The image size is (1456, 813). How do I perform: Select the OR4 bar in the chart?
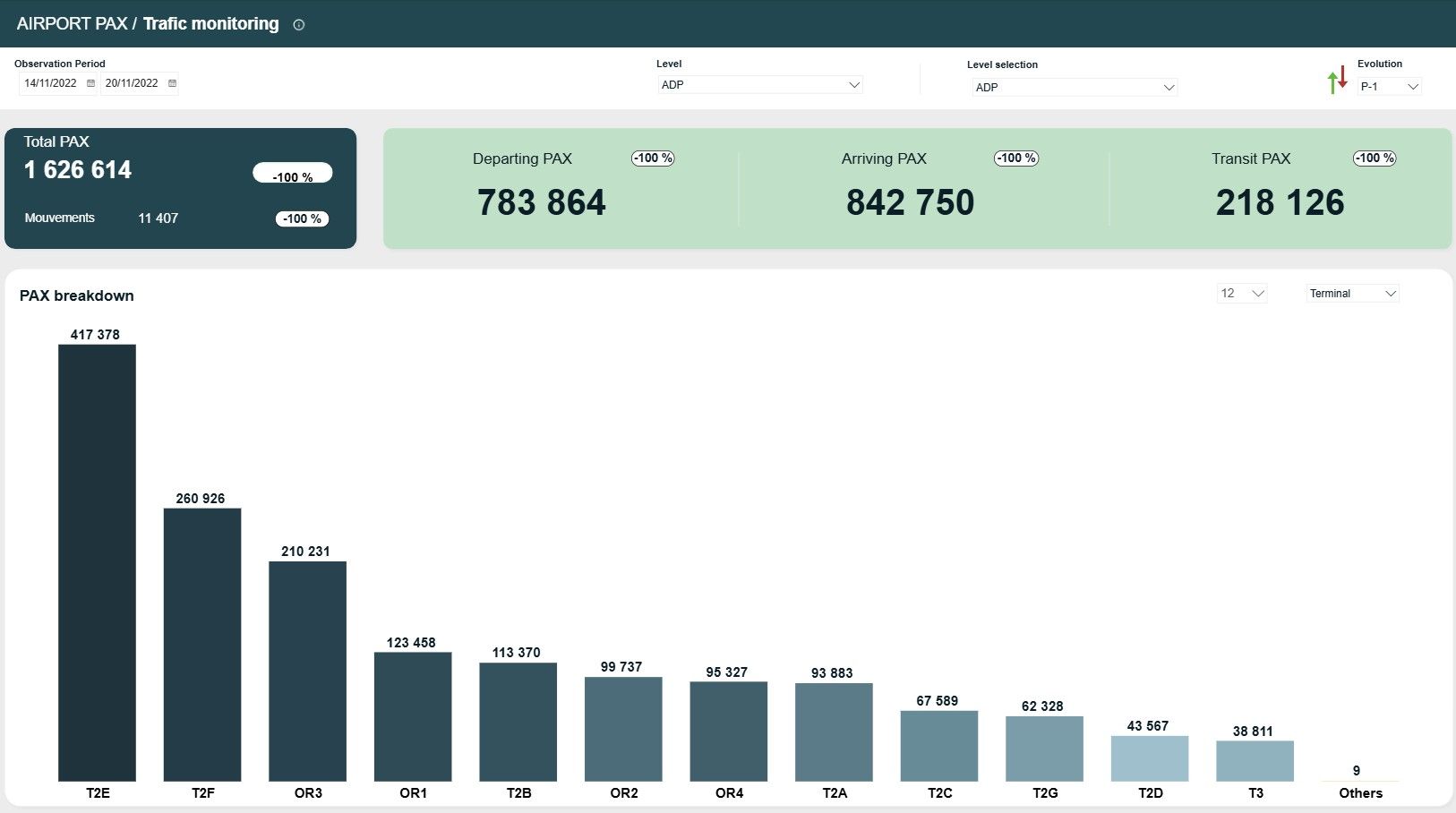pos(729,732)
